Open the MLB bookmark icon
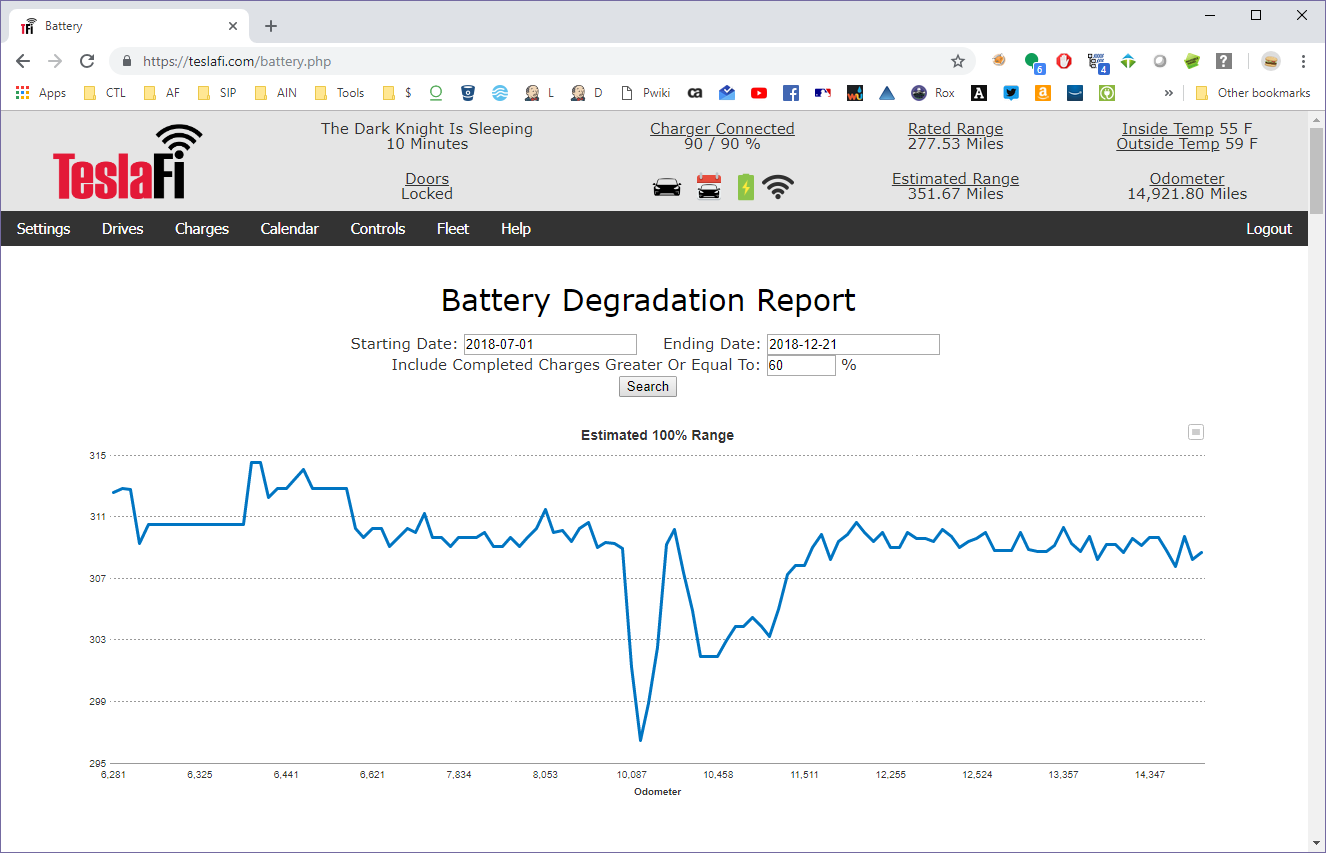This screenshot has height=853, width=1326. 823,93
